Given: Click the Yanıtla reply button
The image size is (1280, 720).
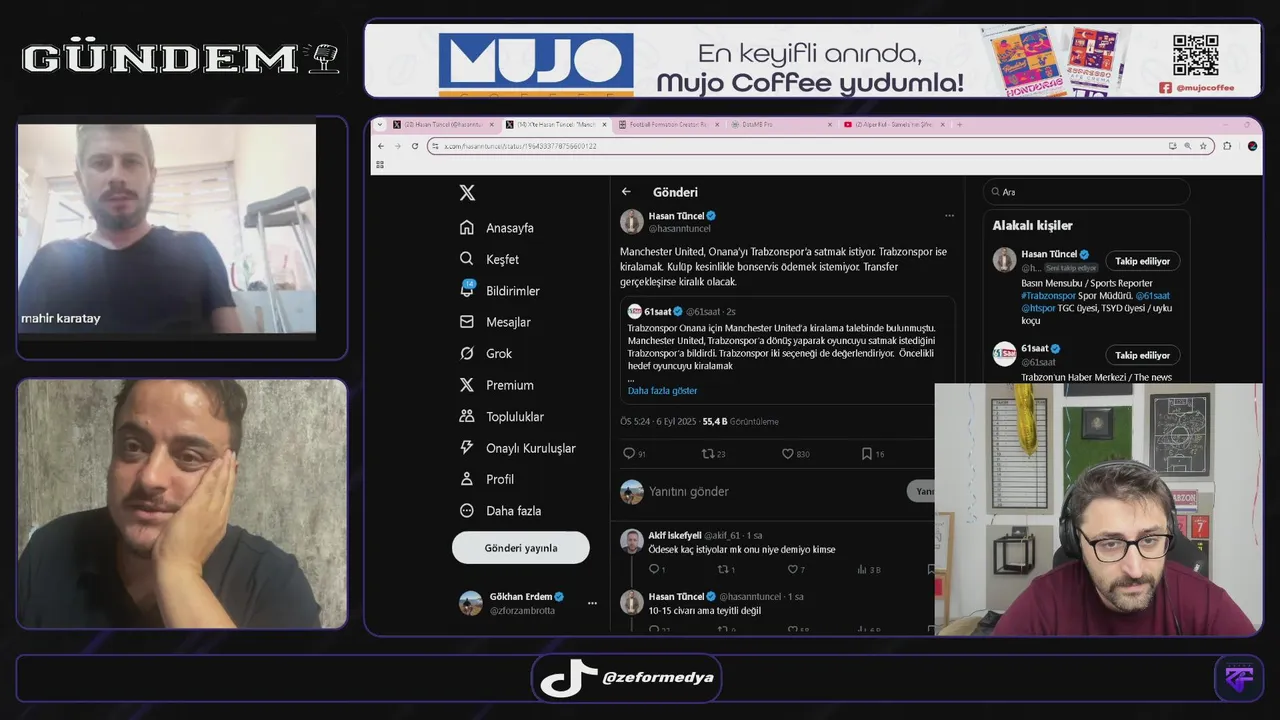Looking at the screenshot, I should tap(922, 491).
